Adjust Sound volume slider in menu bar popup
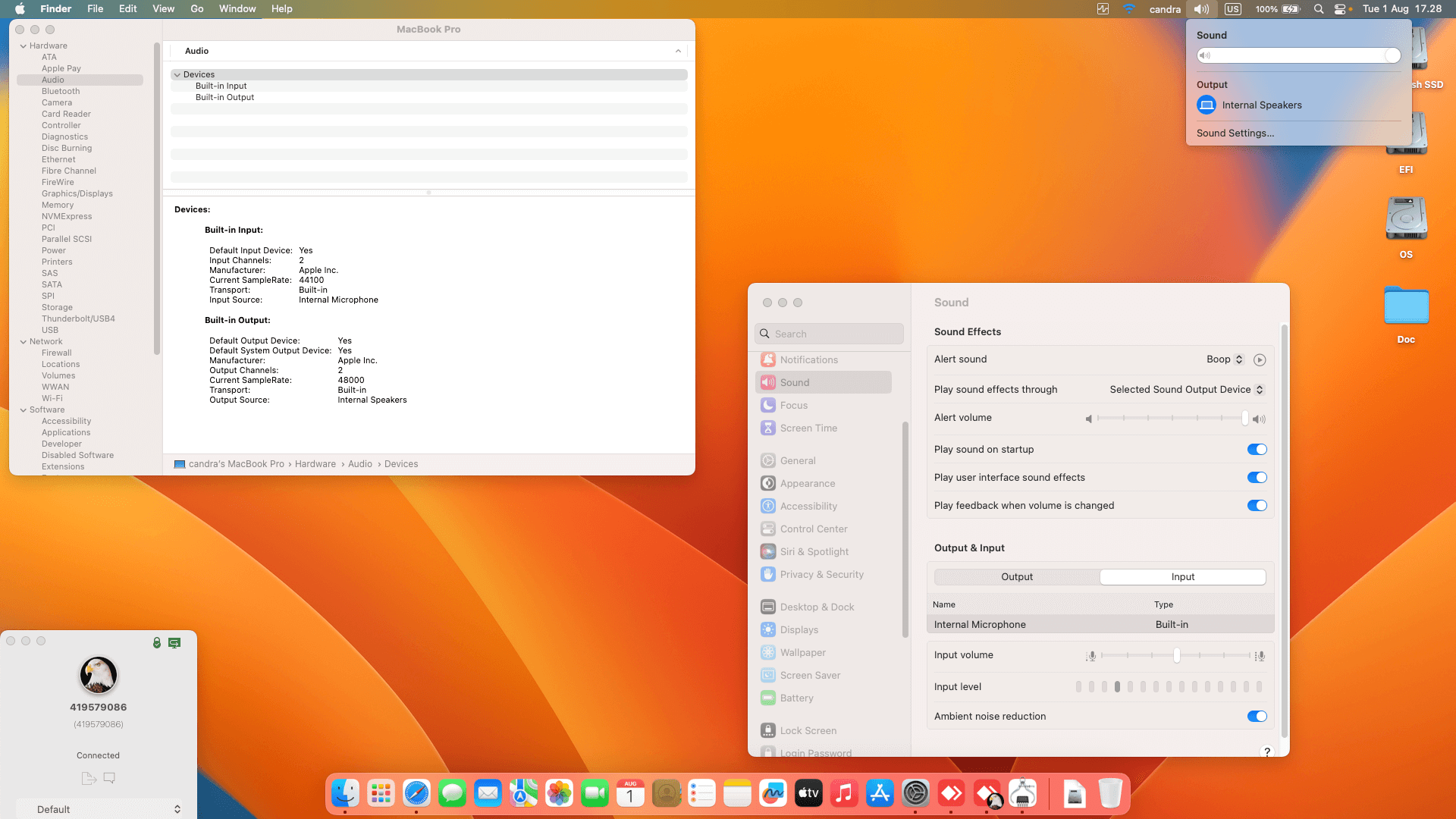 [1298, 55]
